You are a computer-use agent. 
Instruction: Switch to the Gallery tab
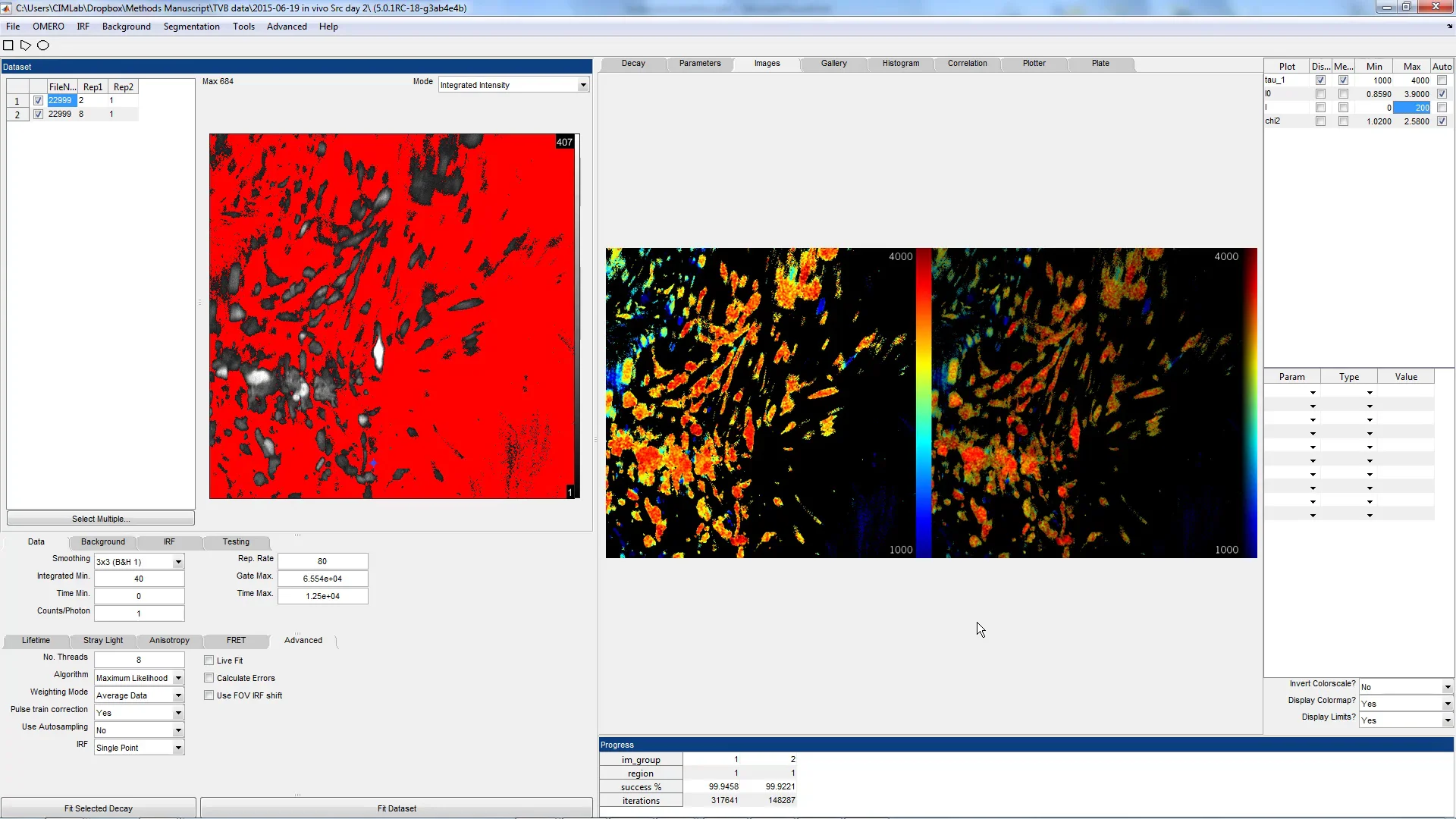(x=833, y=64)
